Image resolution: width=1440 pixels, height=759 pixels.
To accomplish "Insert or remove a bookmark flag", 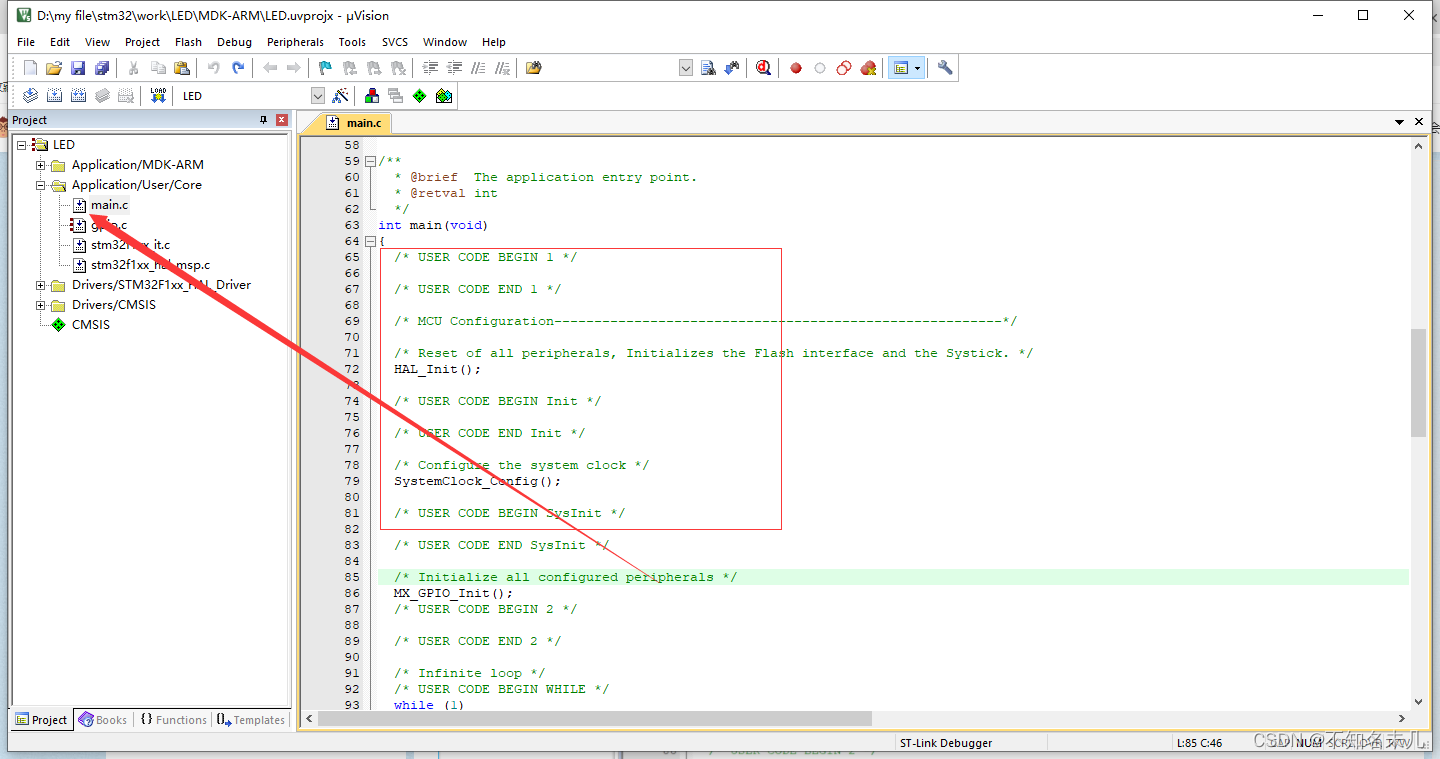I will click(x=325, y=68).
